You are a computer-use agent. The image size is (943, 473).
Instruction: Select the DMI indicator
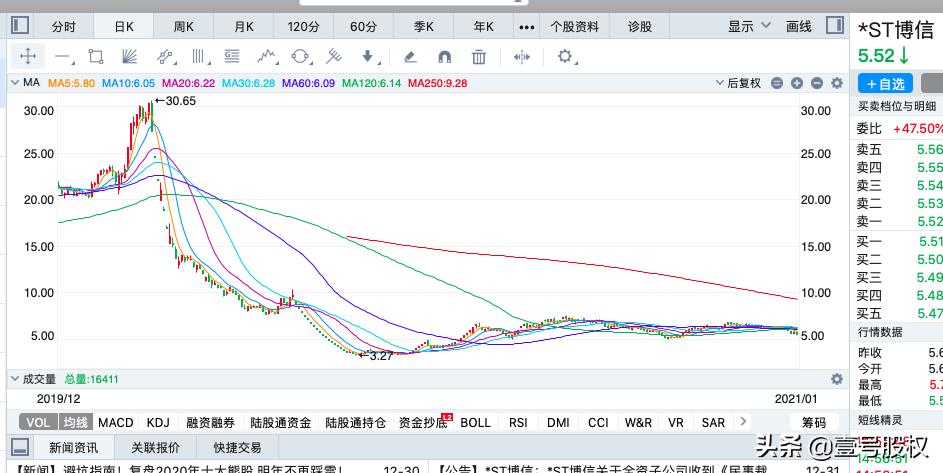point(558,422)
